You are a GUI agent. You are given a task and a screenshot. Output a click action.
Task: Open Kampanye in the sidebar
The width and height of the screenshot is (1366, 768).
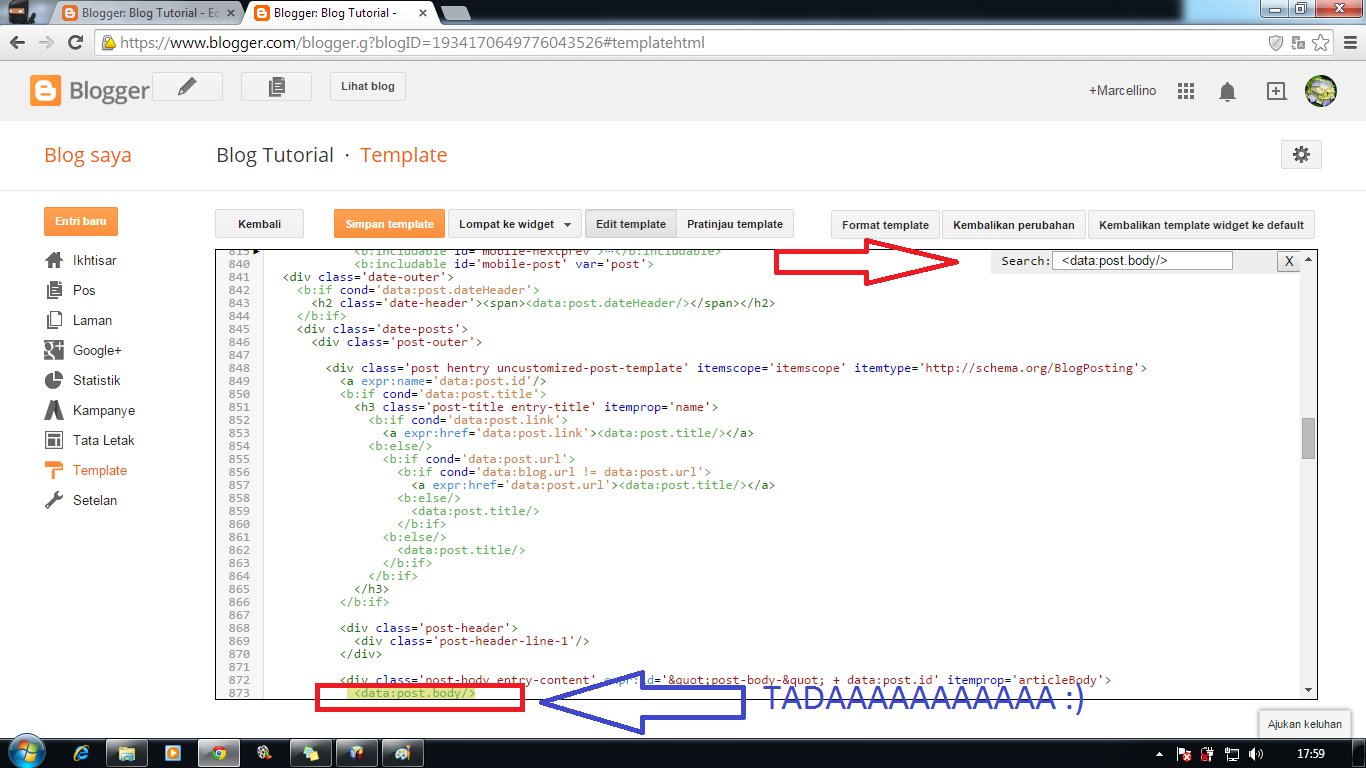point(104,410)
